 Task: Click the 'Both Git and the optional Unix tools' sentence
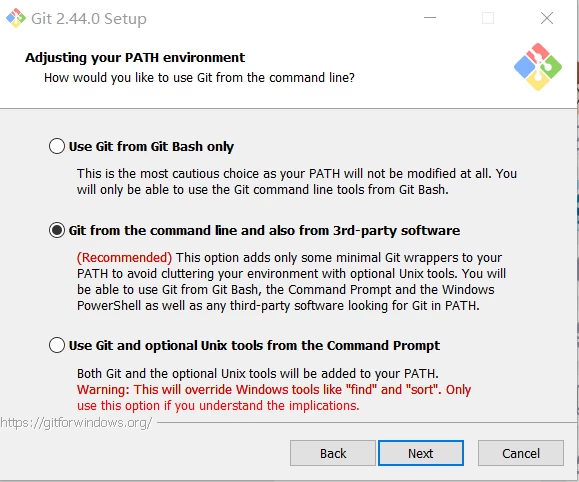click(x=258, y=373)
